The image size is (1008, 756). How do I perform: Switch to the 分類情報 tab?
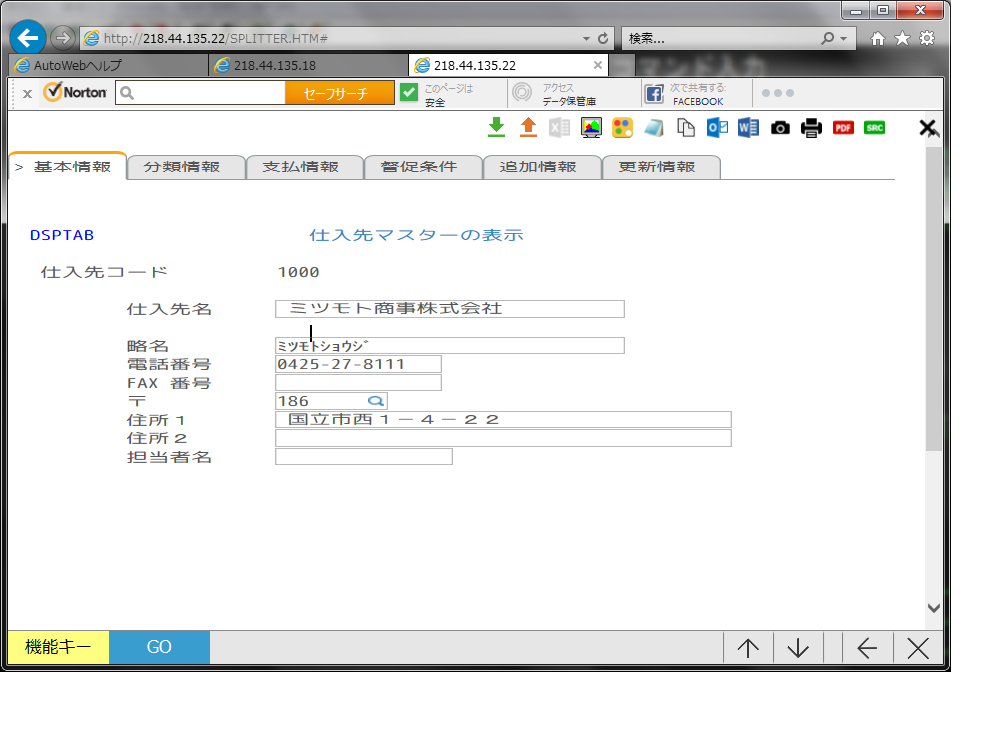186,168
